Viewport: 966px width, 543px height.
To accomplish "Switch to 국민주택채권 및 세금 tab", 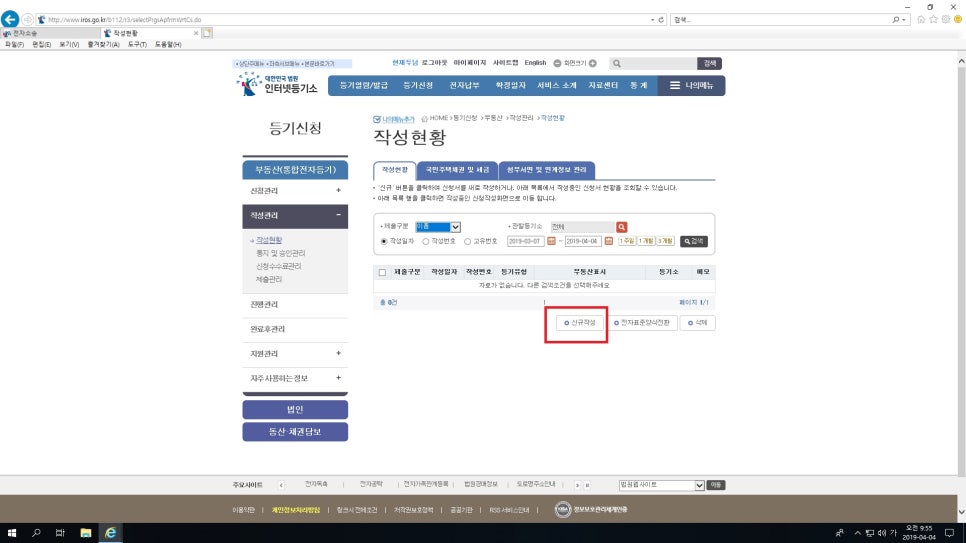I will 457,170.
